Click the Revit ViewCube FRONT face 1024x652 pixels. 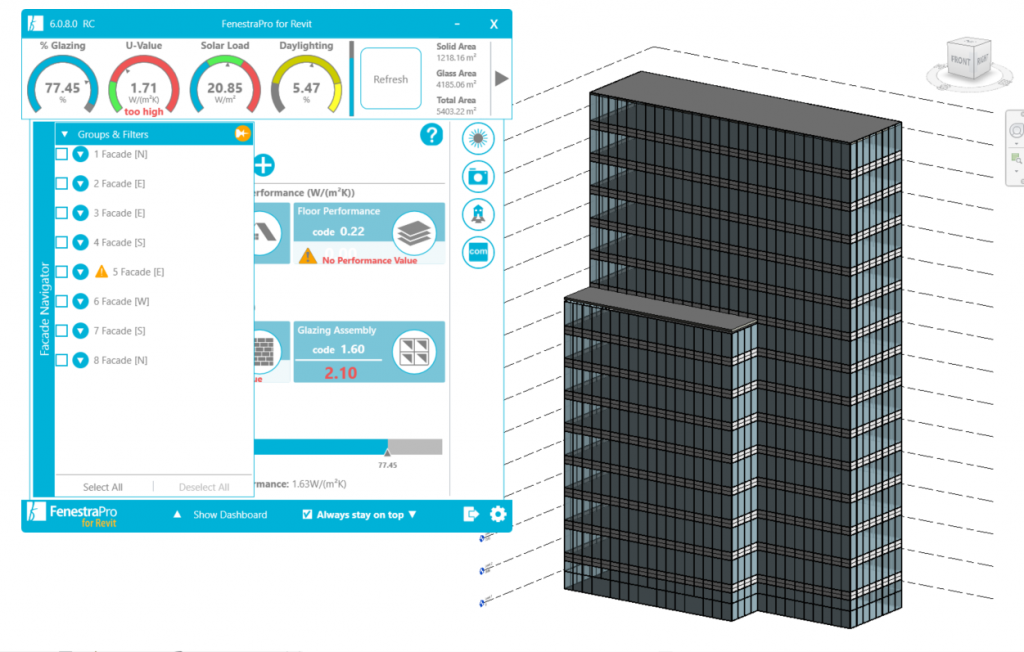(960, 60)
